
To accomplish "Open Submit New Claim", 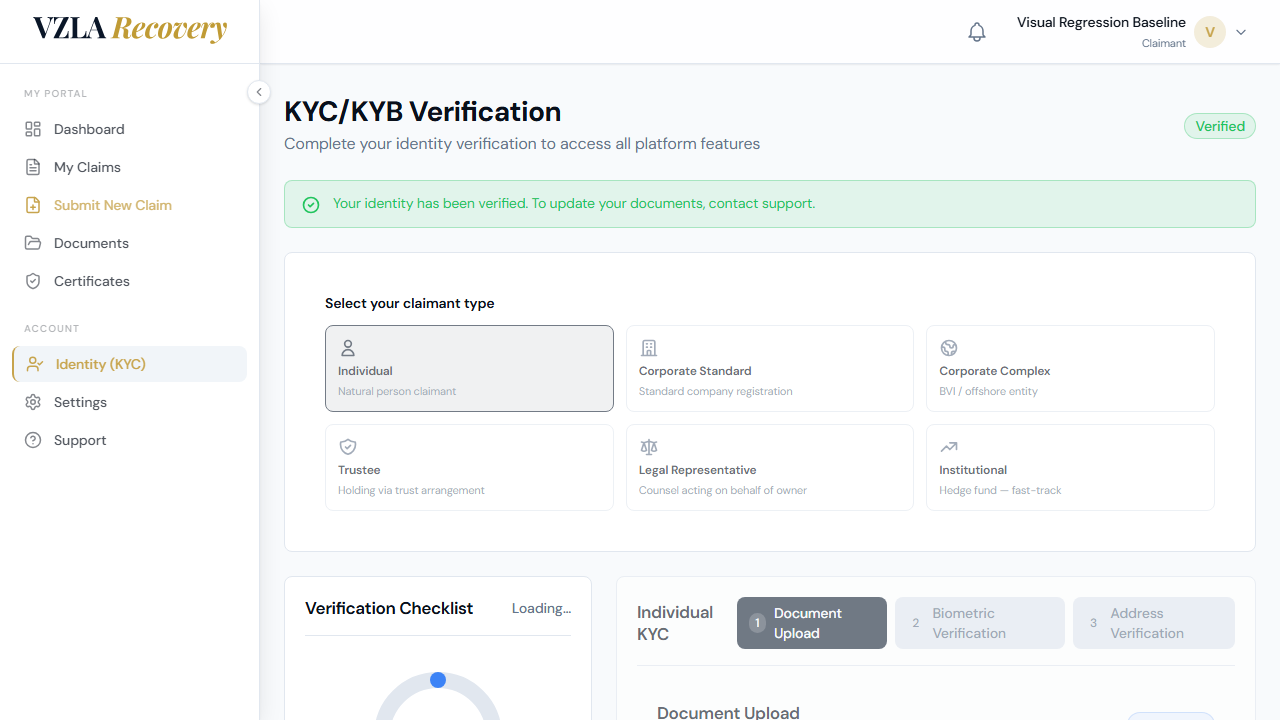I will click(129, 205).
